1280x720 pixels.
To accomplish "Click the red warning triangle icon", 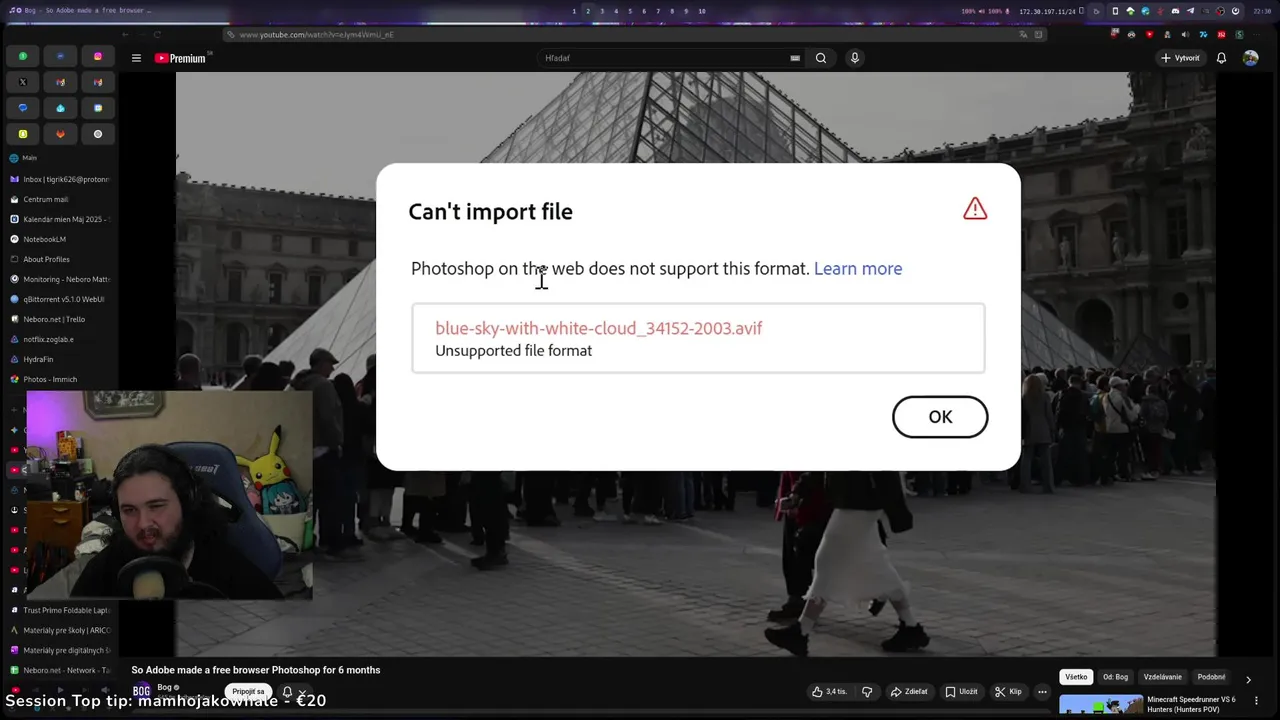I will 975,208.
